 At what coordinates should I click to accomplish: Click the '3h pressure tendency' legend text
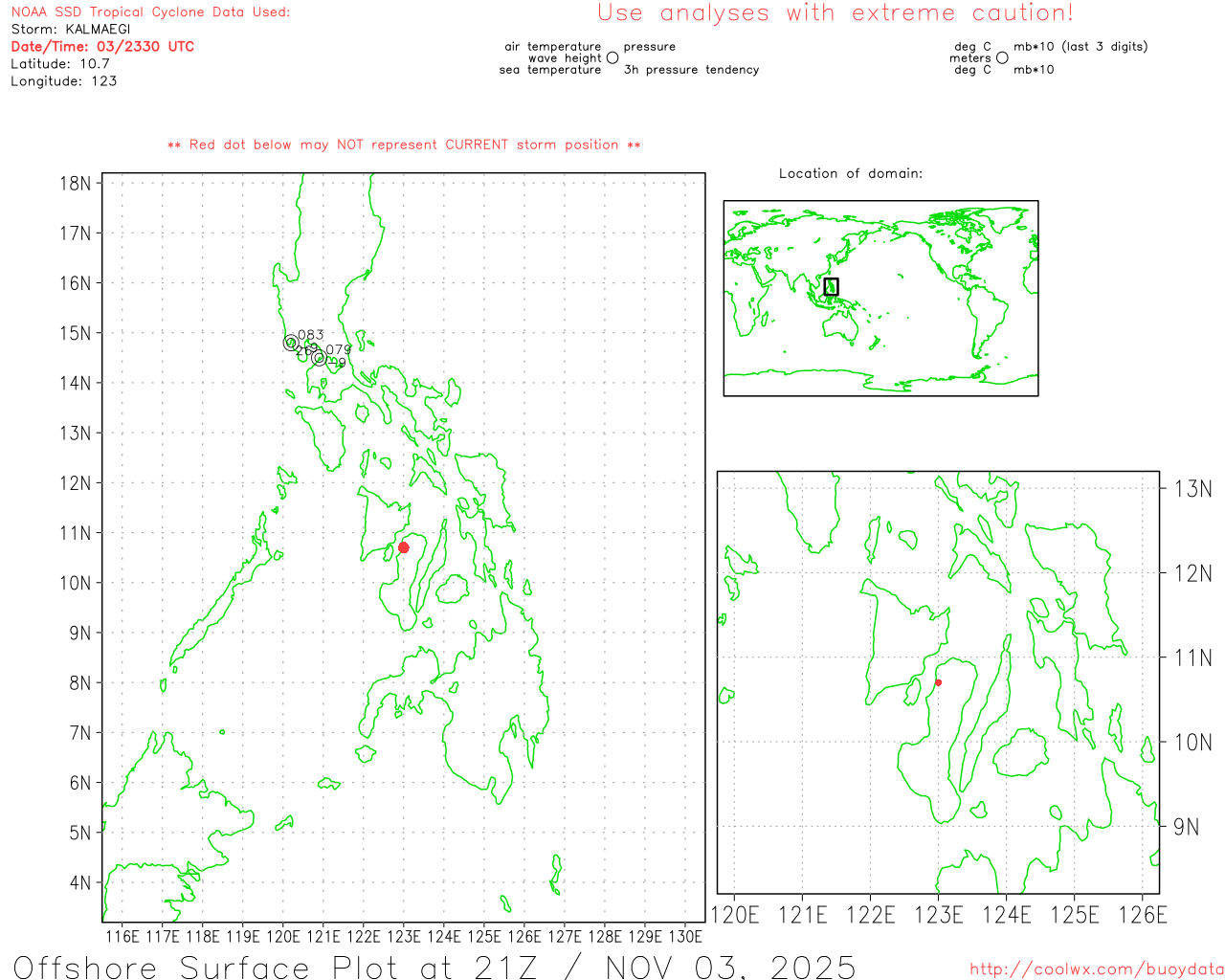tap(691, 70)
